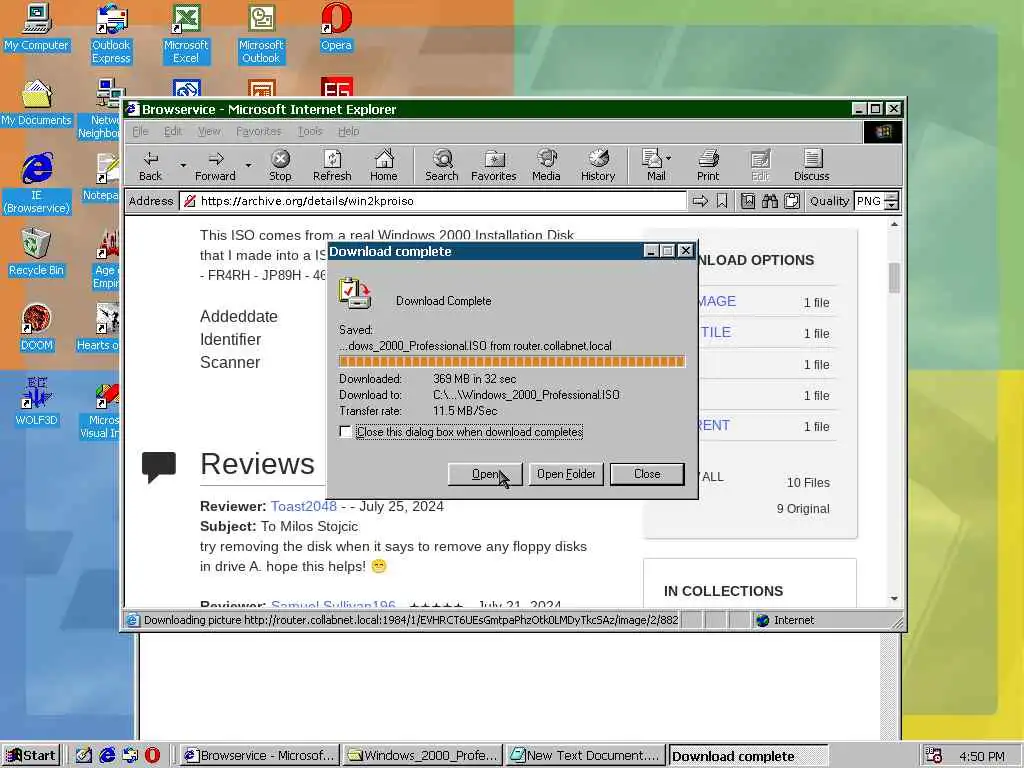Switch to Browservice taskbar button
Viewport: 1024px width, 768px height.
259,756
